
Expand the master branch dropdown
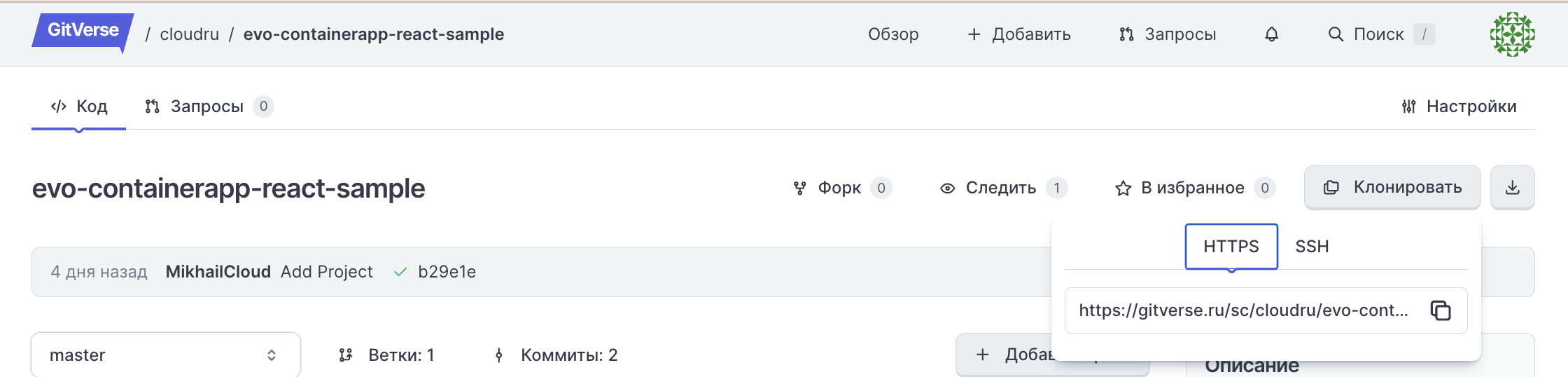pyautogui.click(x=165, y=355)
